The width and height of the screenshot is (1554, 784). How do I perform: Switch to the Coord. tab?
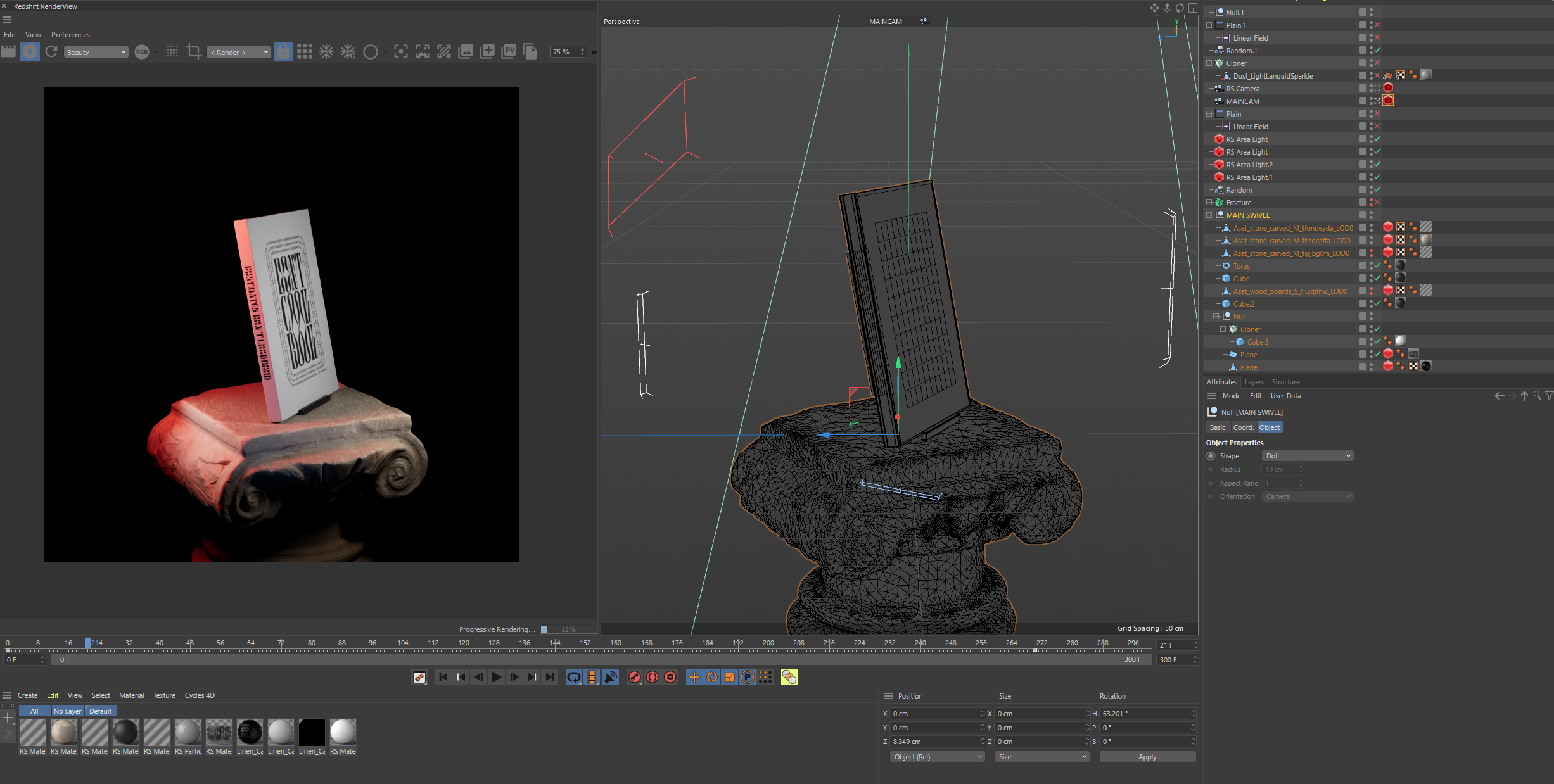(1242, 427)
